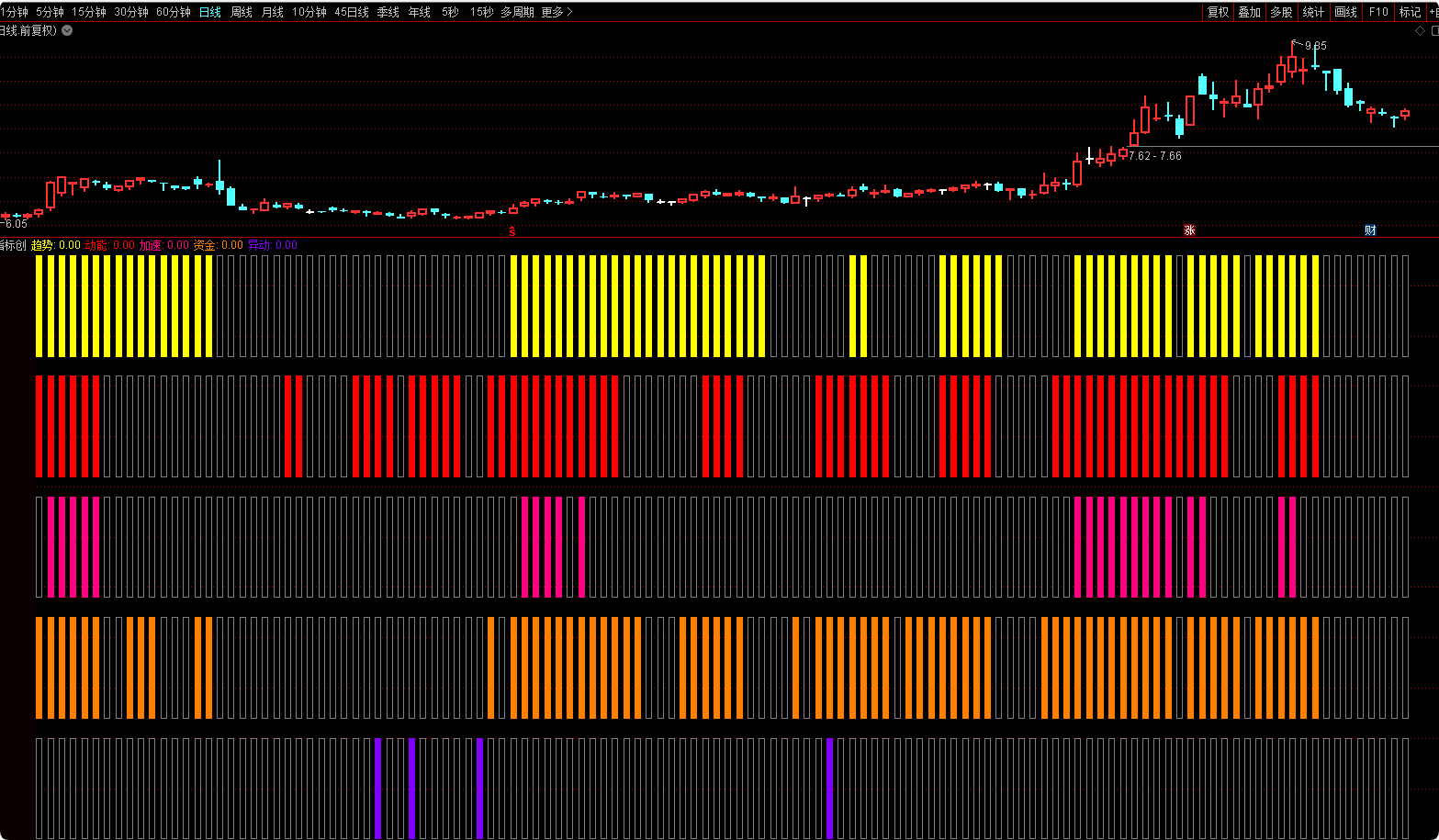Open the 多周期 multi-period selector
This screenshot has width=1439, height=840.
pyautogui.click(x=517, y=12)
